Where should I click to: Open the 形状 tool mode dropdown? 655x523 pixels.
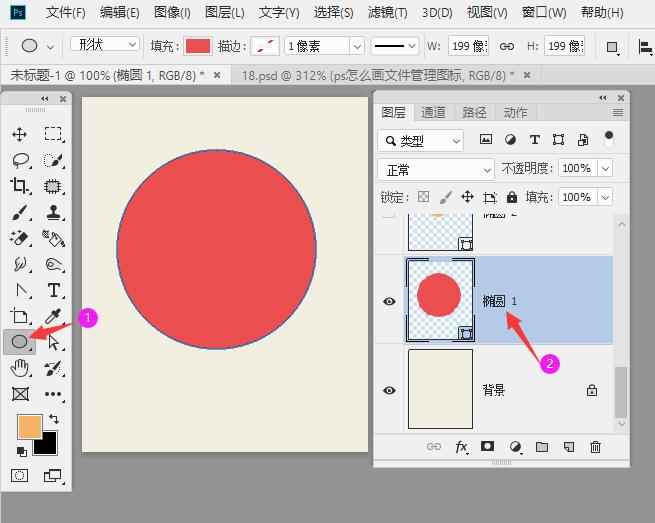click(105, 45)
